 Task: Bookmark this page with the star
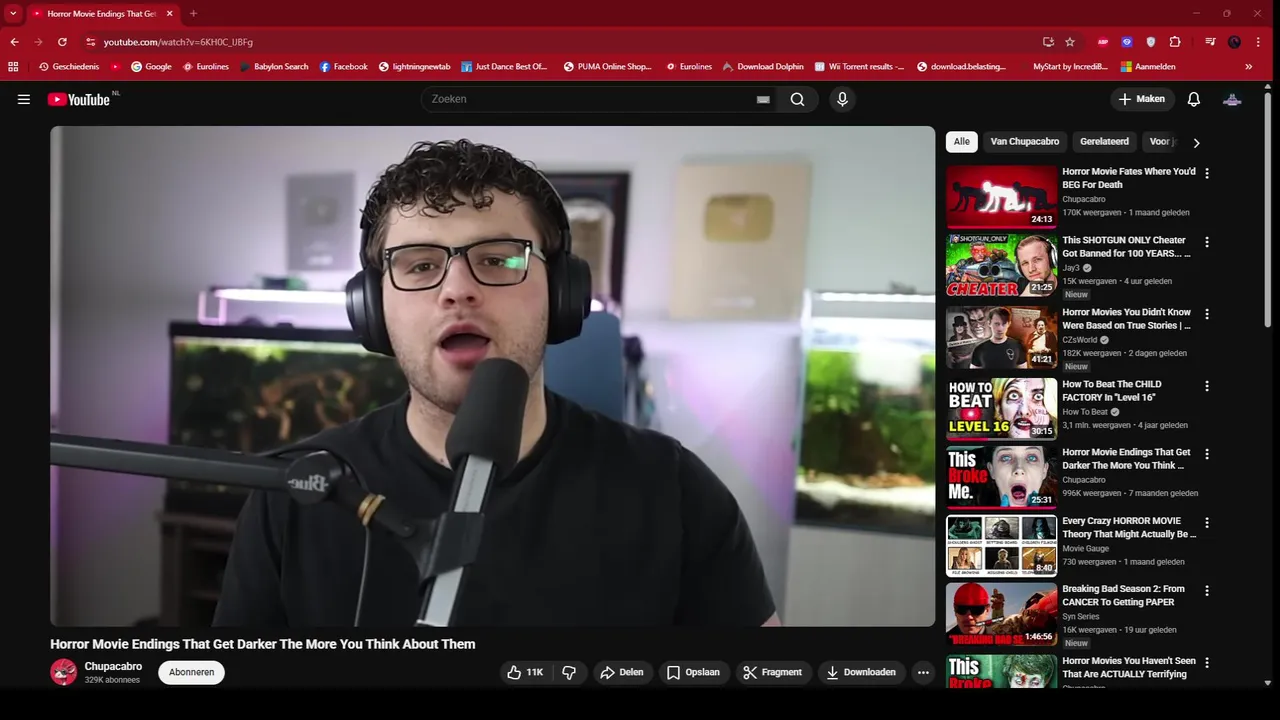[1069, 42]
